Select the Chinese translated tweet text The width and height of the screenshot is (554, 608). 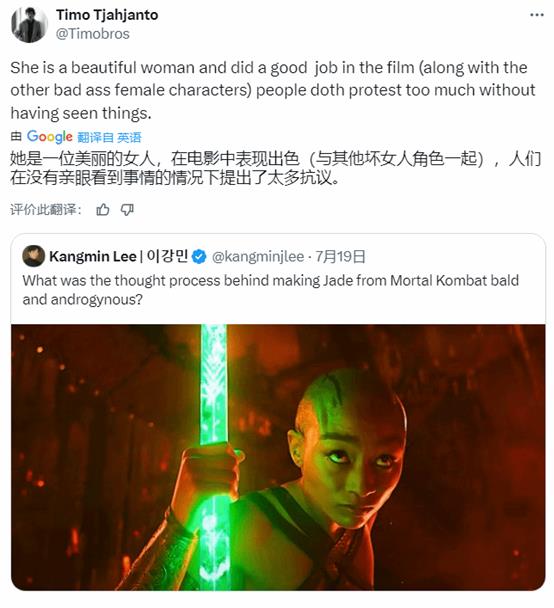pos(275,168)
